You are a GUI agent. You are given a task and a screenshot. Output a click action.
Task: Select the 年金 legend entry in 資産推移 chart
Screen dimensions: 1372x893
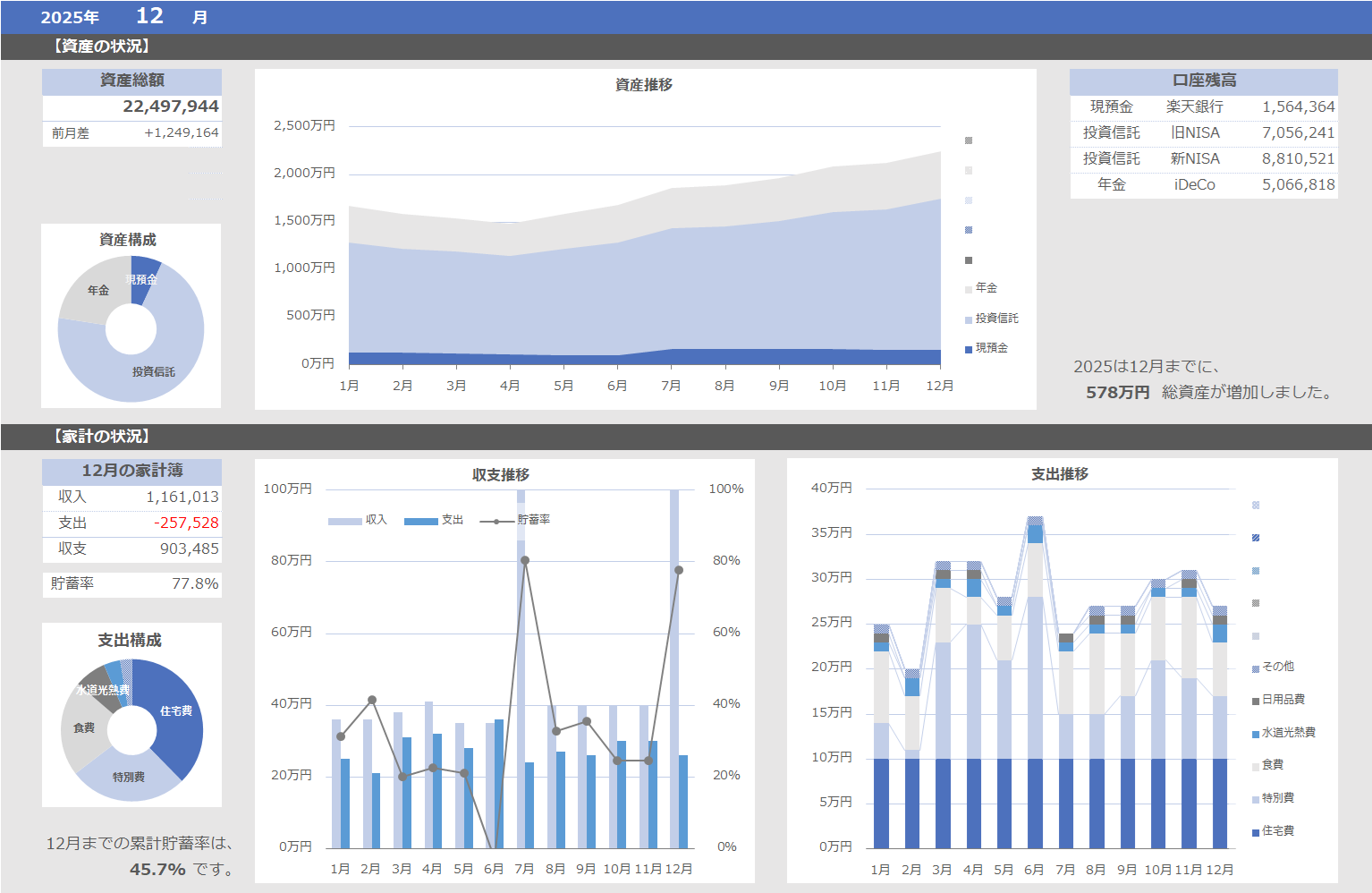tap(986, 288)
